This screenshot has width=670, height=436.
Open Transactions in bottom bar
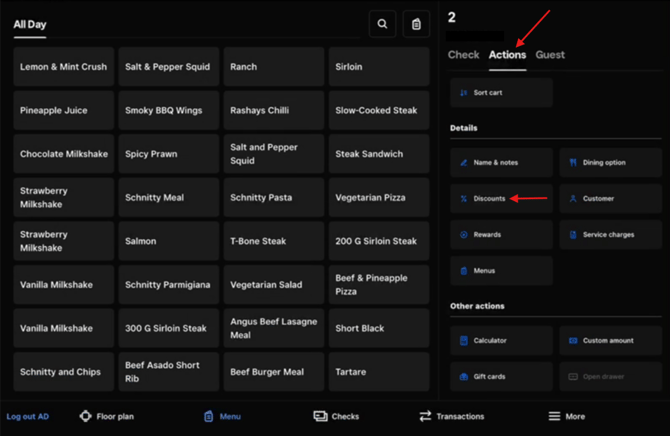click(451, 416)
